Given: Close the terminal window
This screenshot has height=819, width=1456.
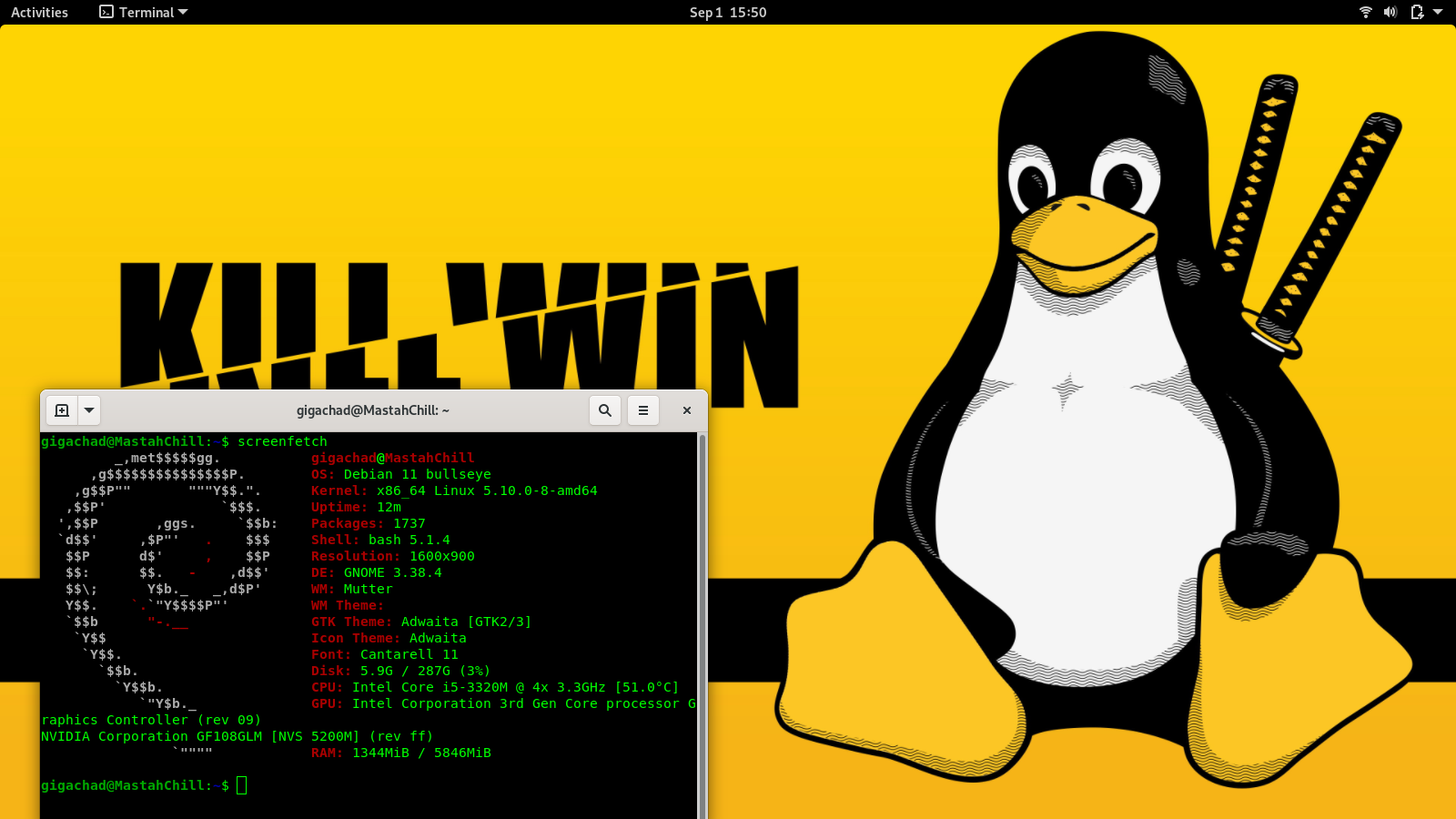Looking at the screenshot, I should (687, 410).
